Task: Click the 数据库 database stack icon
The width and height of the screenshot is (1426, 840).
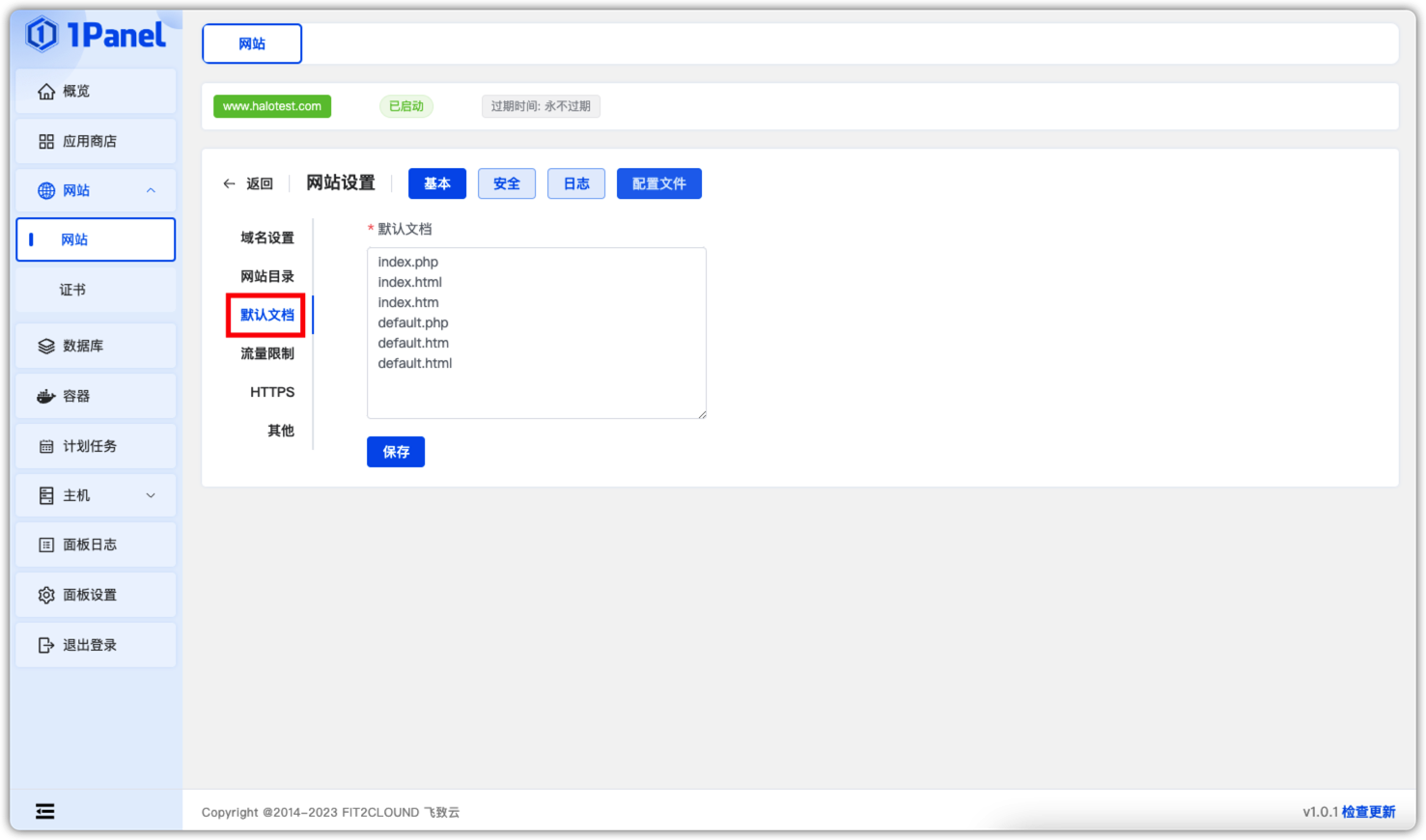Action: (x=46, y=347)
